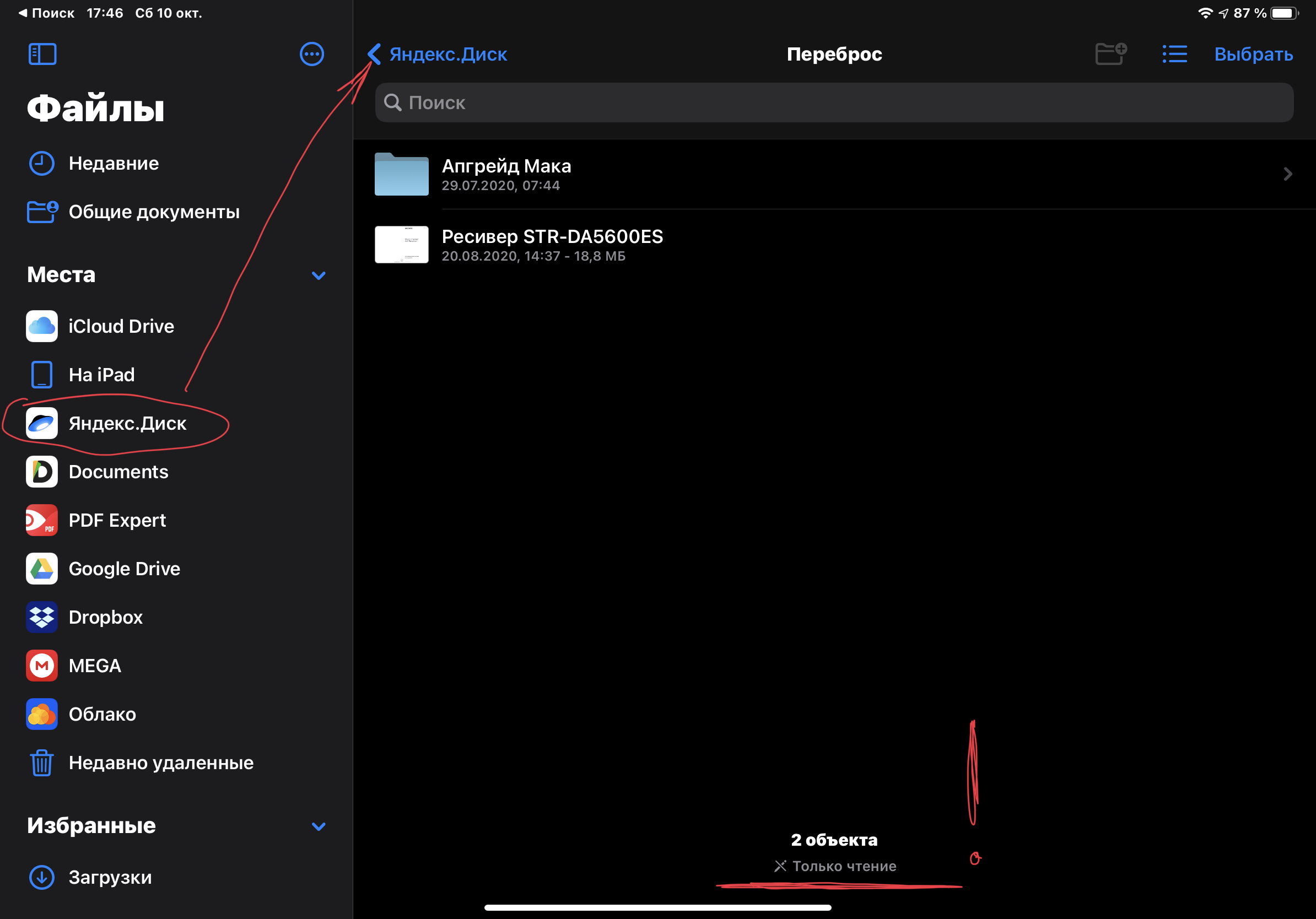Click the Documents app icon
Viewport: 1316px width, 919px height.
(x=42, y=472)
